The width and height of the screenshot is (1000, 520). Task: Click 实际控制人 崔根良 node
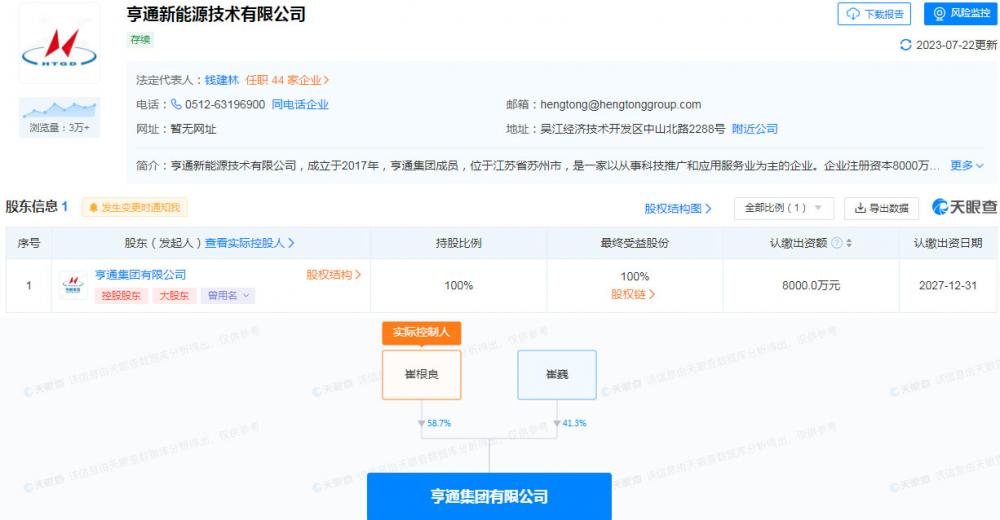422,375
